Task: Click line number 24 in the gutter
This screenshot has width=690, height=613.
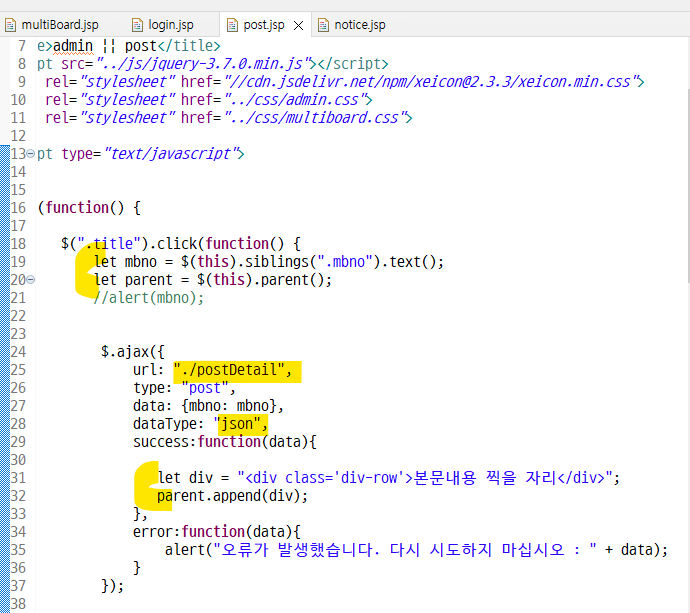Action: [x=18, y=352]
